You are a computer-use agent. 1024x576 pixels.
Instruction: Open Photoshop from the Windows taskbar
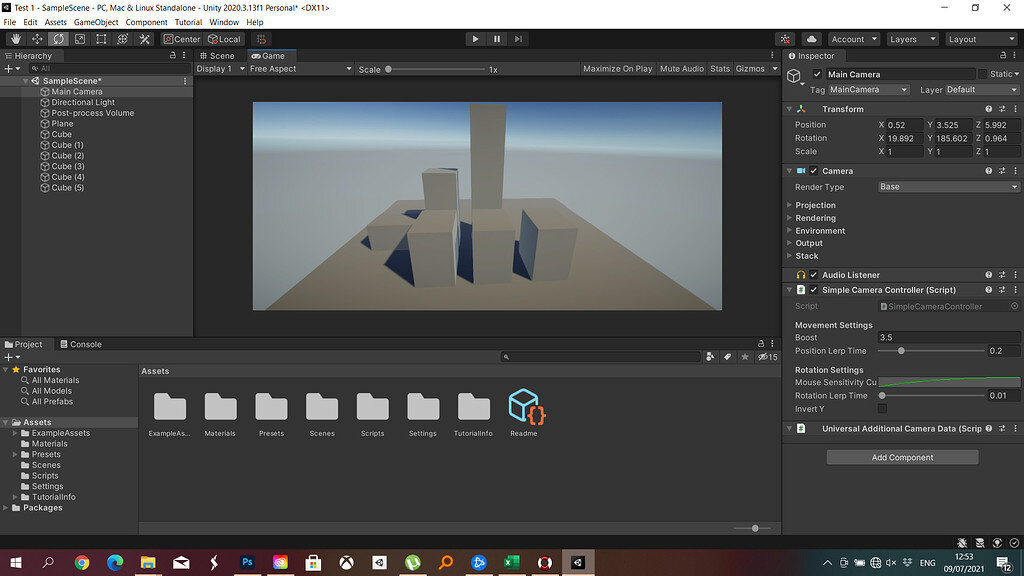click(x=247, y=563)
